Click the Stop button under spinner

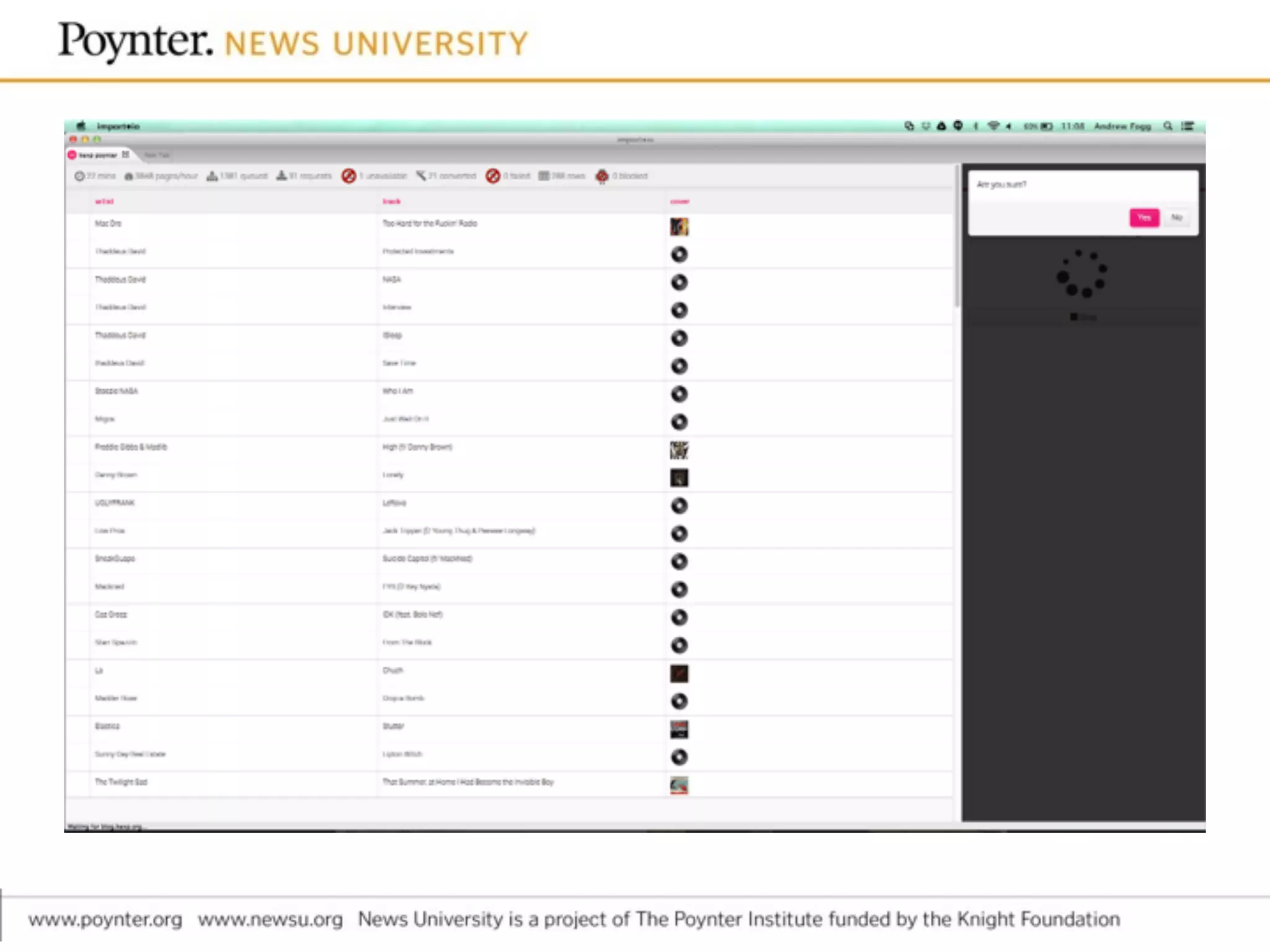pyautogui.click(x=1083, y=317)
